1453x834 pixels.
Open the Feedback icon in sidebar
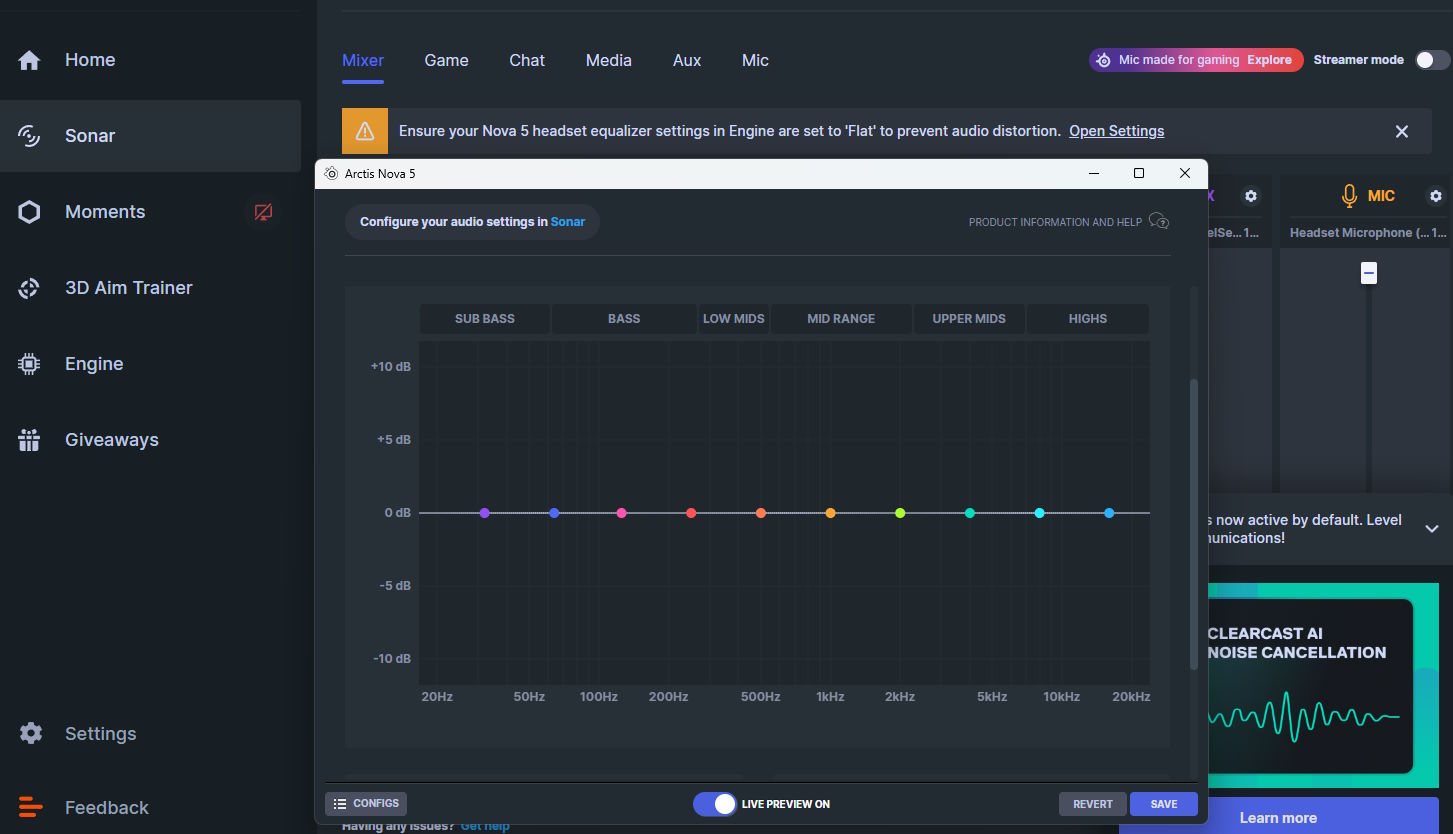(31, 807)
